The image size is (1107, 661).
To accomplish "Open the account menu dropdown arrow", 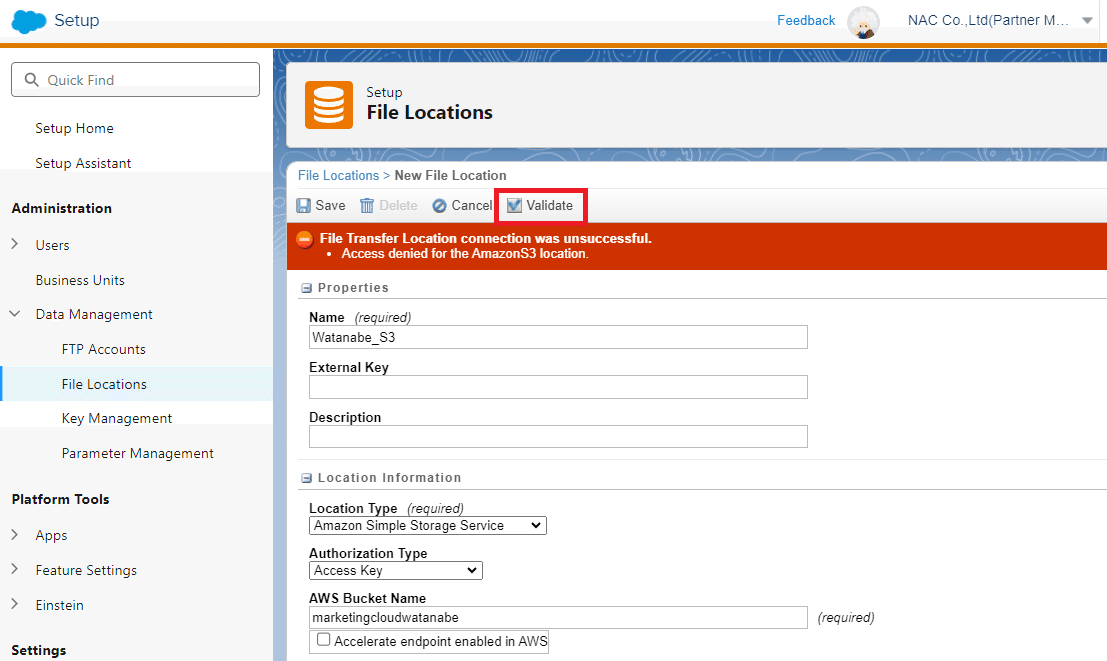I will coord(1087,20).
